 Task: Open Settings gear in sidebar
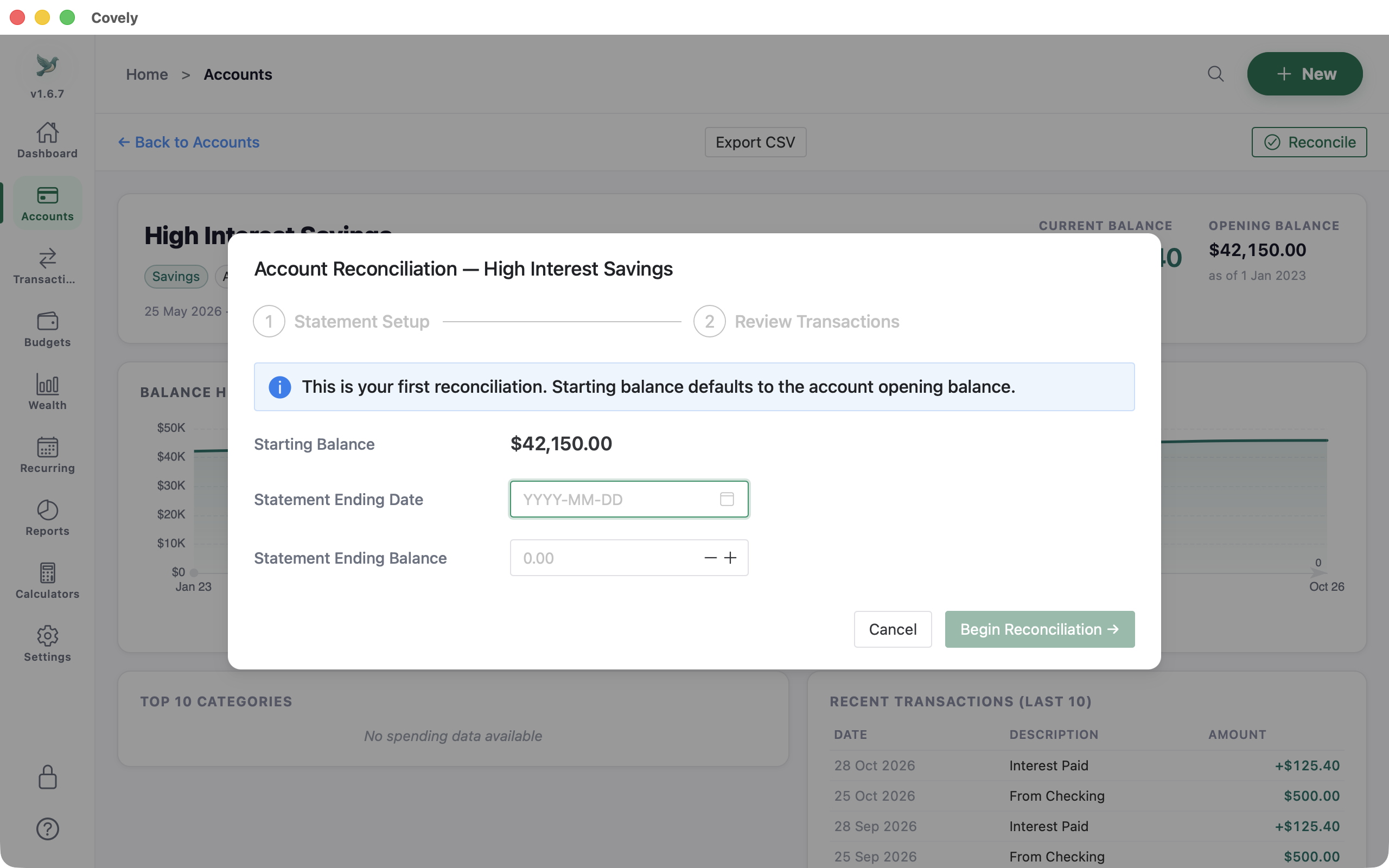click(47, 643)
